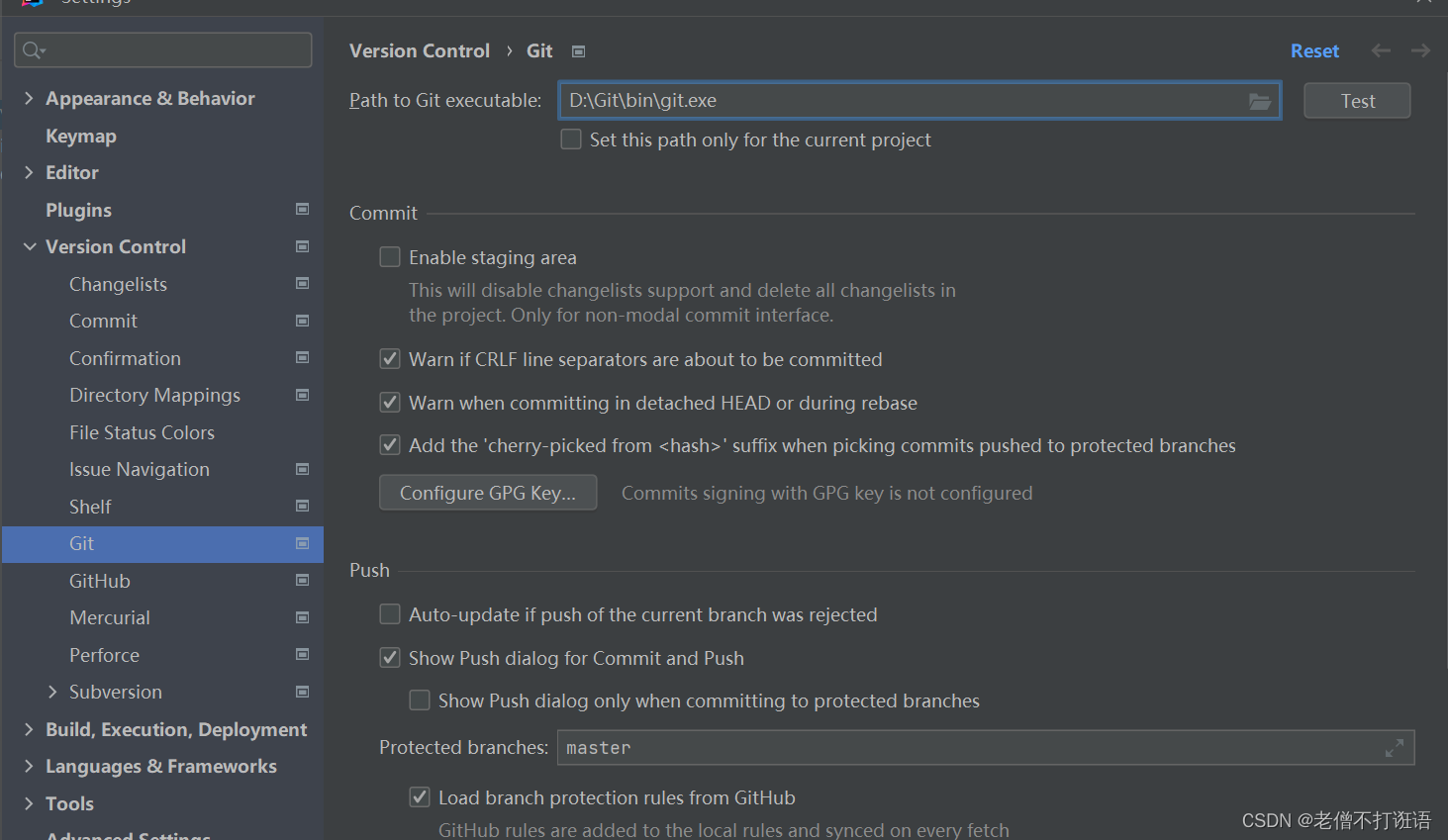Click project-level icon on Mercurial row
The height and width of the screenshot is (840, 1448).
[303, 617]
